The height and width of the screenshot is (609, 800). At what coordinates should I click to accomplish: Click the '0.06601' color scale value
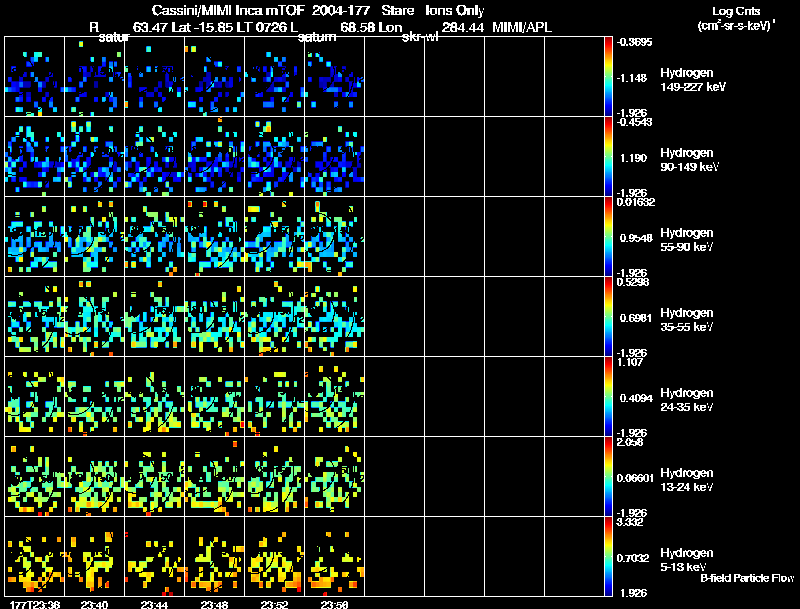[x=635, y=478]
